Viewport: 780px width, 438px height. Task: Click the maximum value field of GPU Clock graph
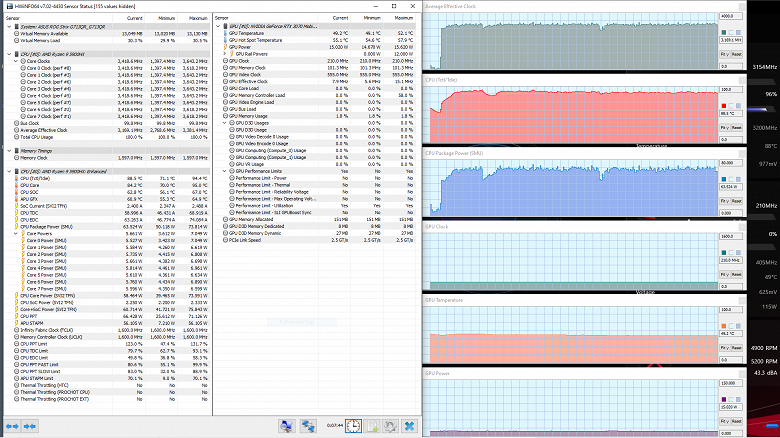(x=732, y=236)
